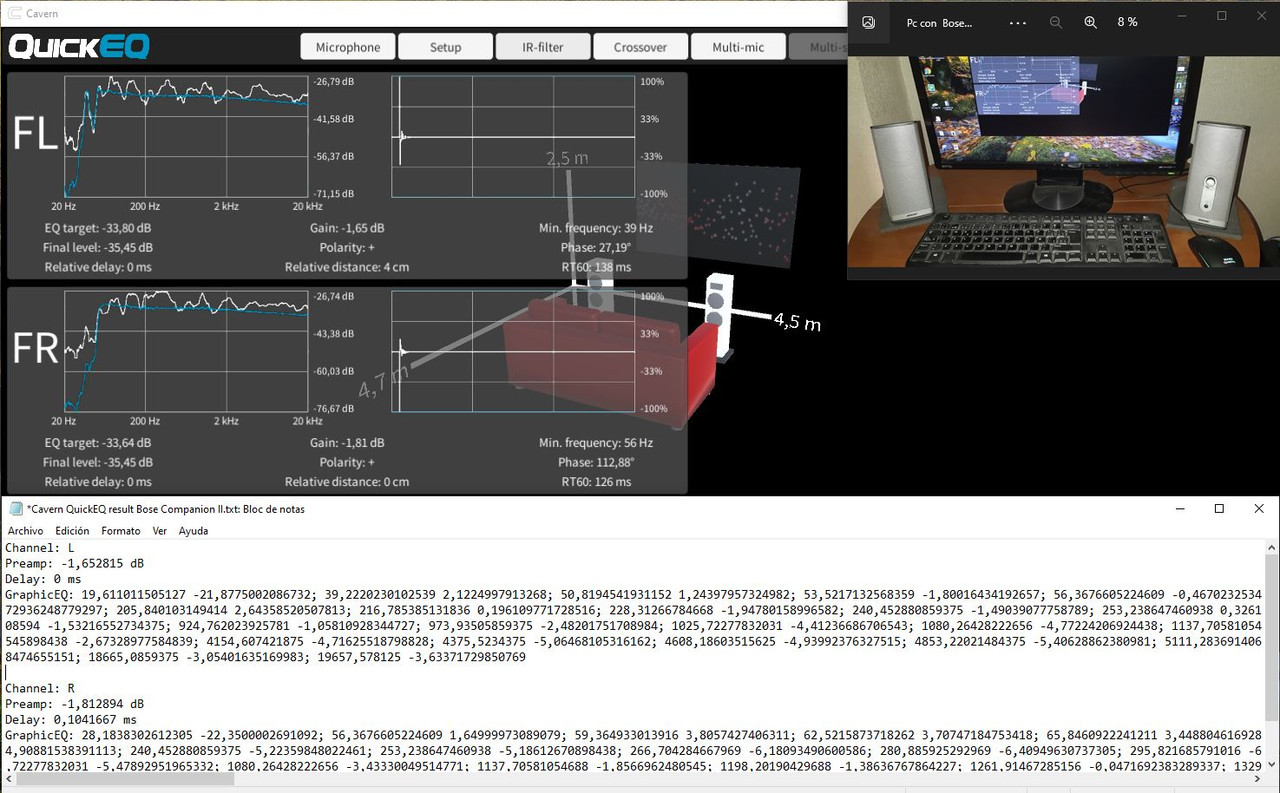Click the 'Preamp: -1,652815 dB' line
The height and width of the screenshot is (793, 1280).
(74, 564)
